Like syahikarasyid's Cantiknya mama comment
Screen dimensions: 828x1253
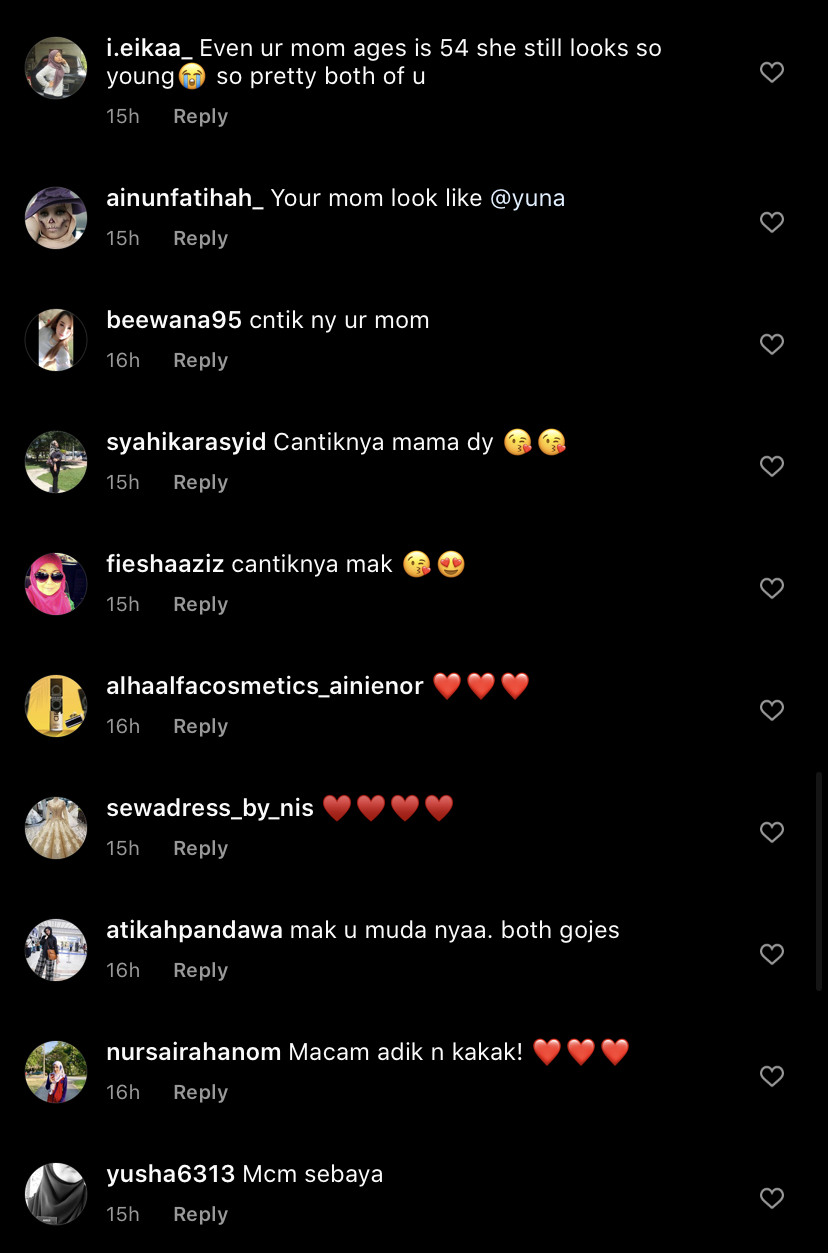point(772,466)
